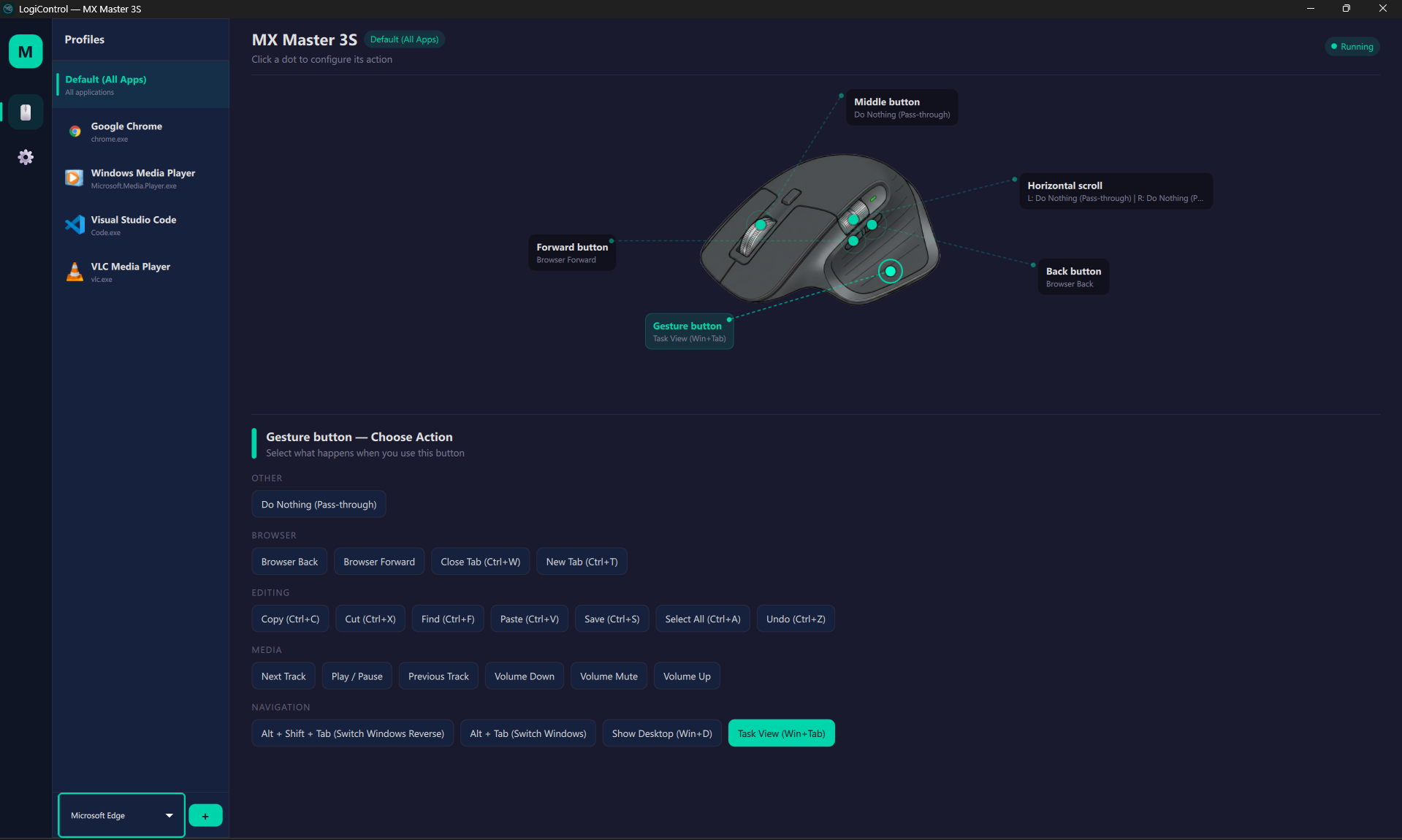Click the Gesture button dot on the mouse

click(x=890, y=271)
